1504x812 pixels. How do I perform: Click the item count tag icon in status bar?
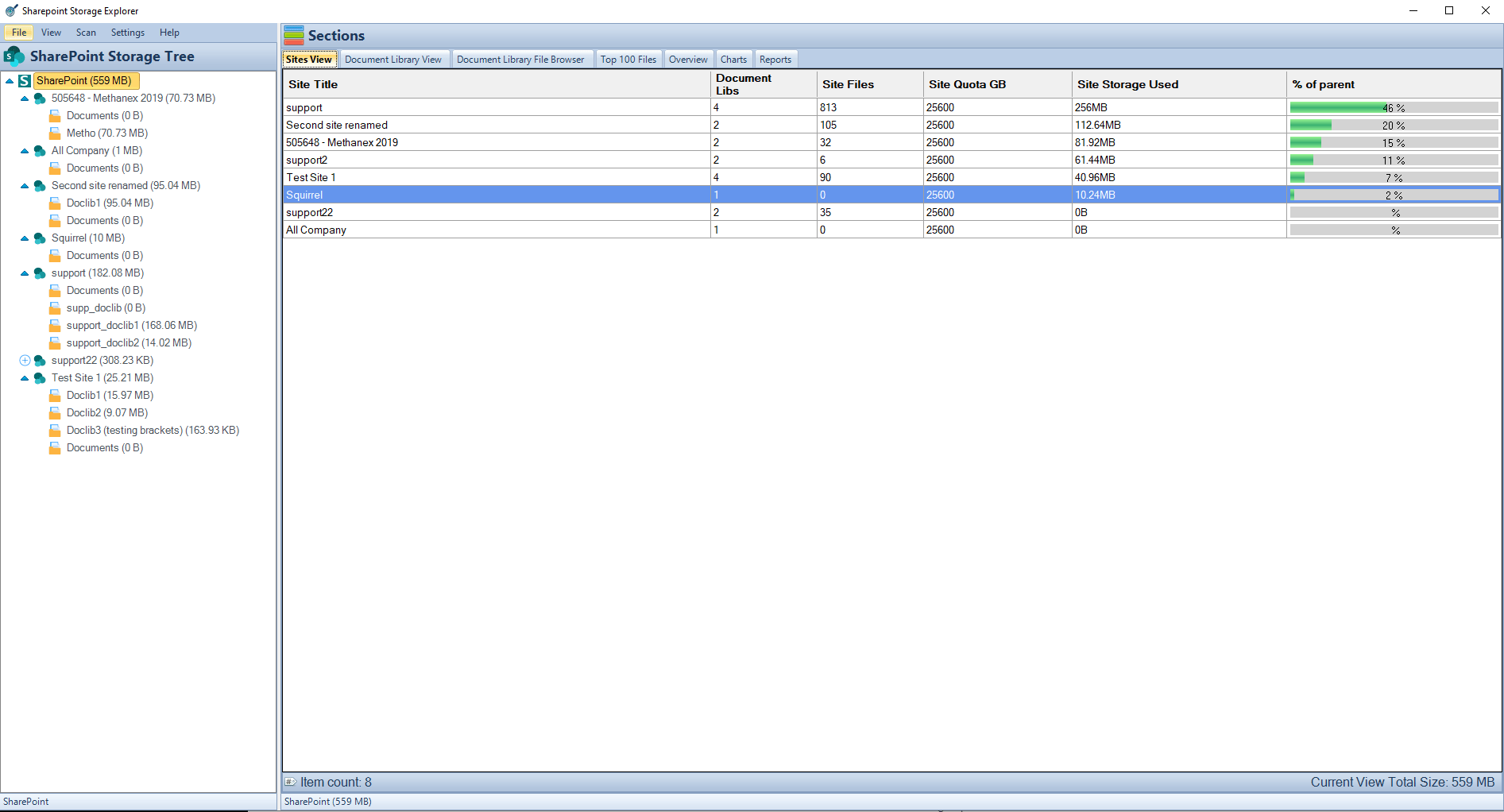(x=292, y=782)
